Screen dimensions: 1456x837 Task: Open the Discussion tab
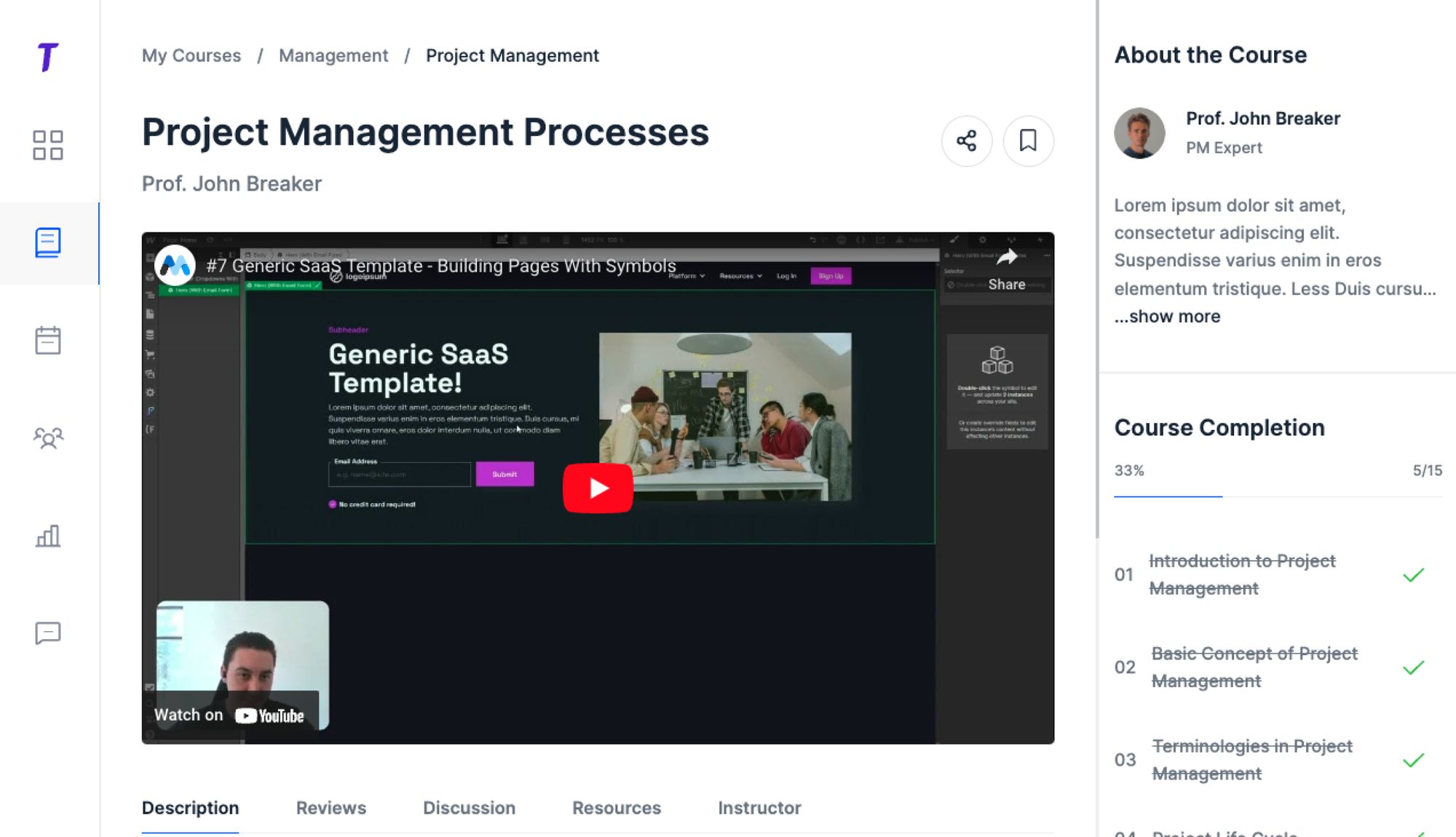[469, 808]
